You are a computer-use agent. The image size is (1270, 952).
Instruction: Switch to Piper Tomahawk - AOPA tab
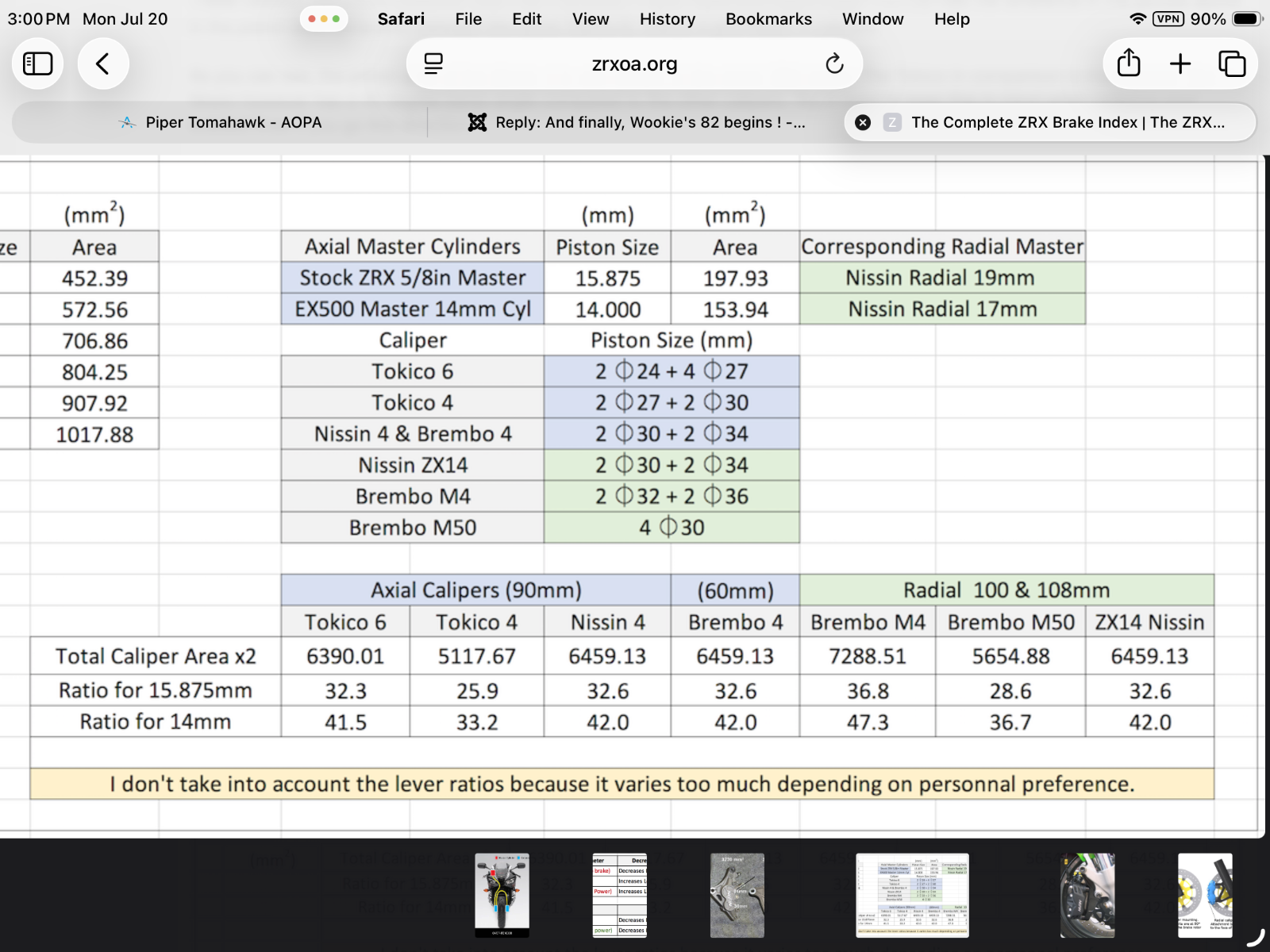[220, 122]
